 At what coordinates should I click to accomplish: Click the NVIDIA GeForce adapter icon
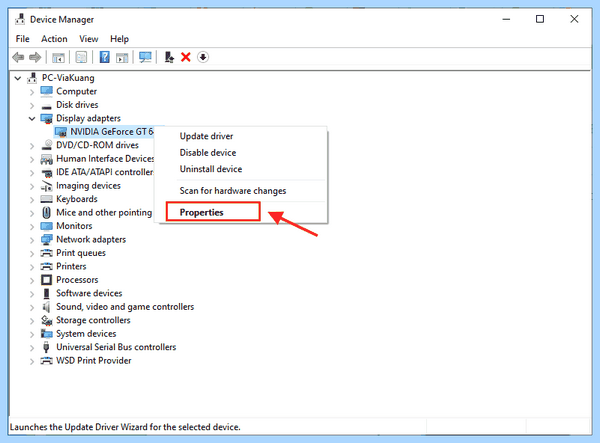pyautogui.click(x=61, y=132)
